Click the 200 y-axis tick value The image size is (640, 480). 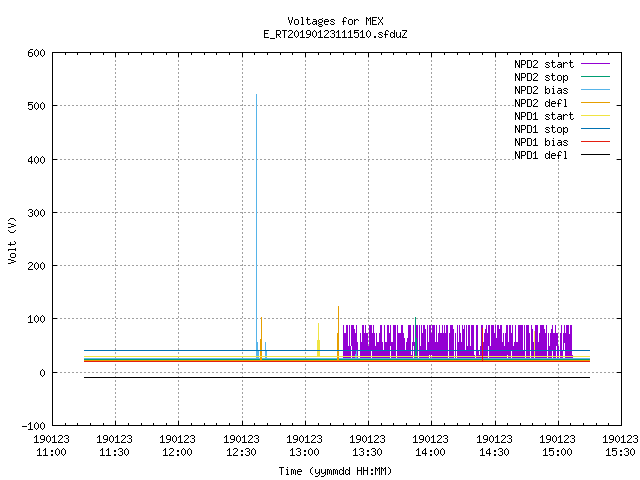point(36,266)
